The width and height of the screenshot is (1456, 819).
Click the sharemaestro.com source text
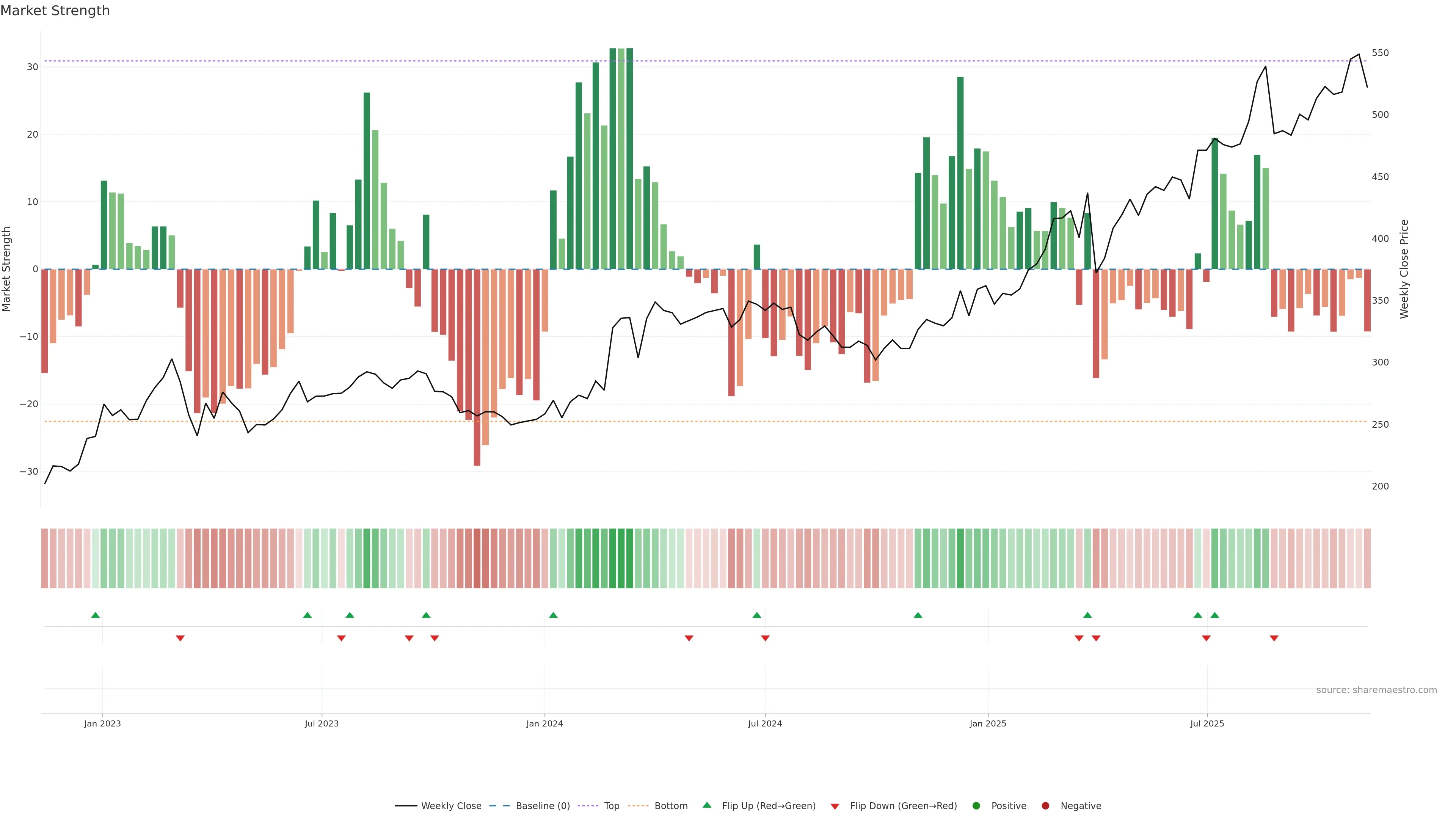(1376, 690)
